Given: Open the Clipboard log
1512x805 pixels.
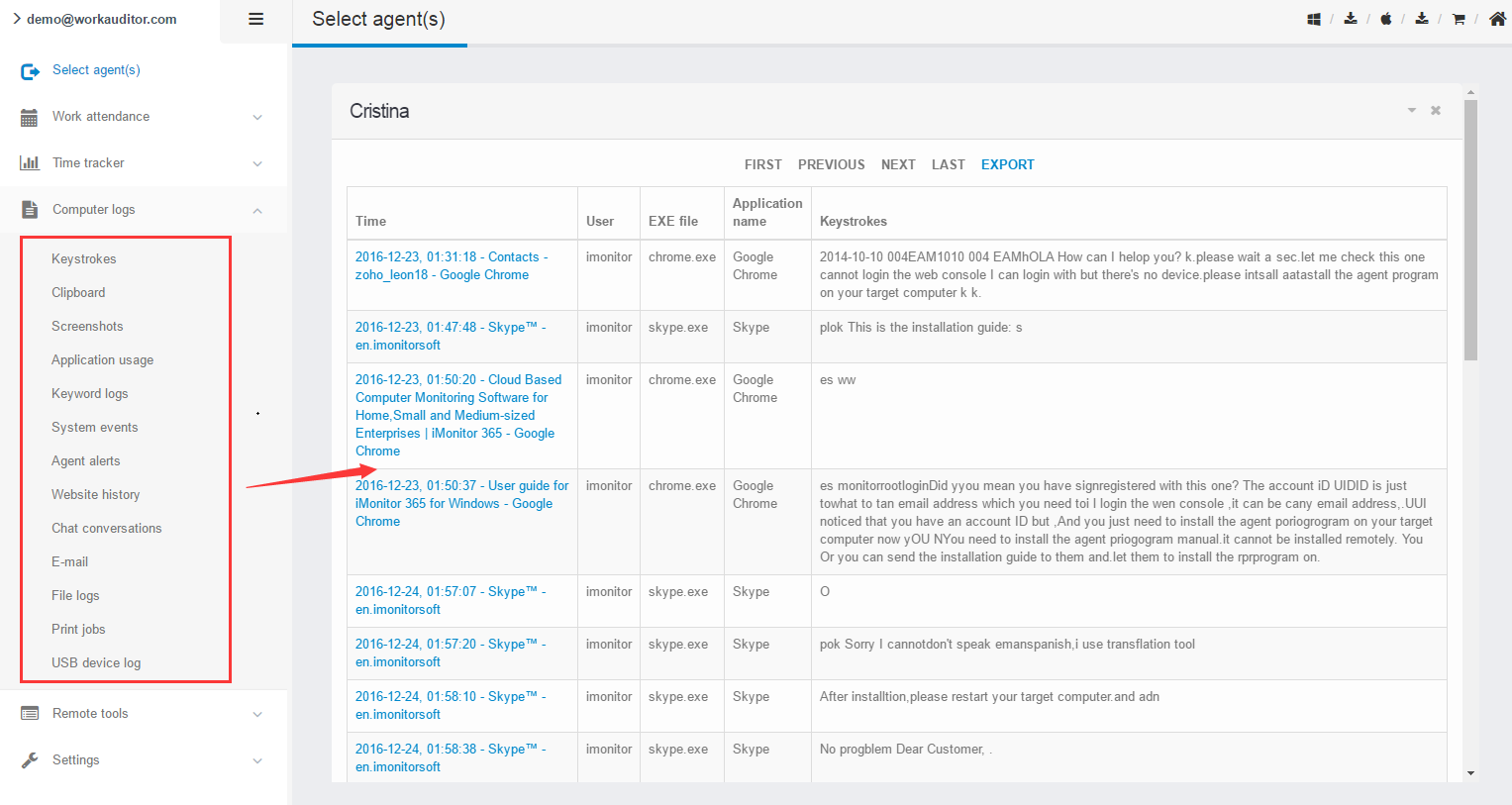Looking at the screenshot, I should 78,293.
